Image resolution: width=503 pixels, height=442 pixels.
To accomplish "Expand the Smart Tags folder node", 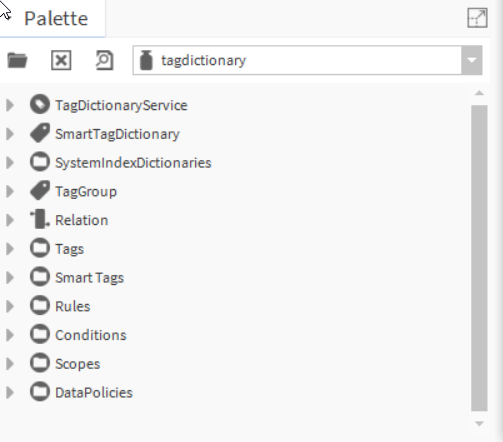I will click(10, 277).
